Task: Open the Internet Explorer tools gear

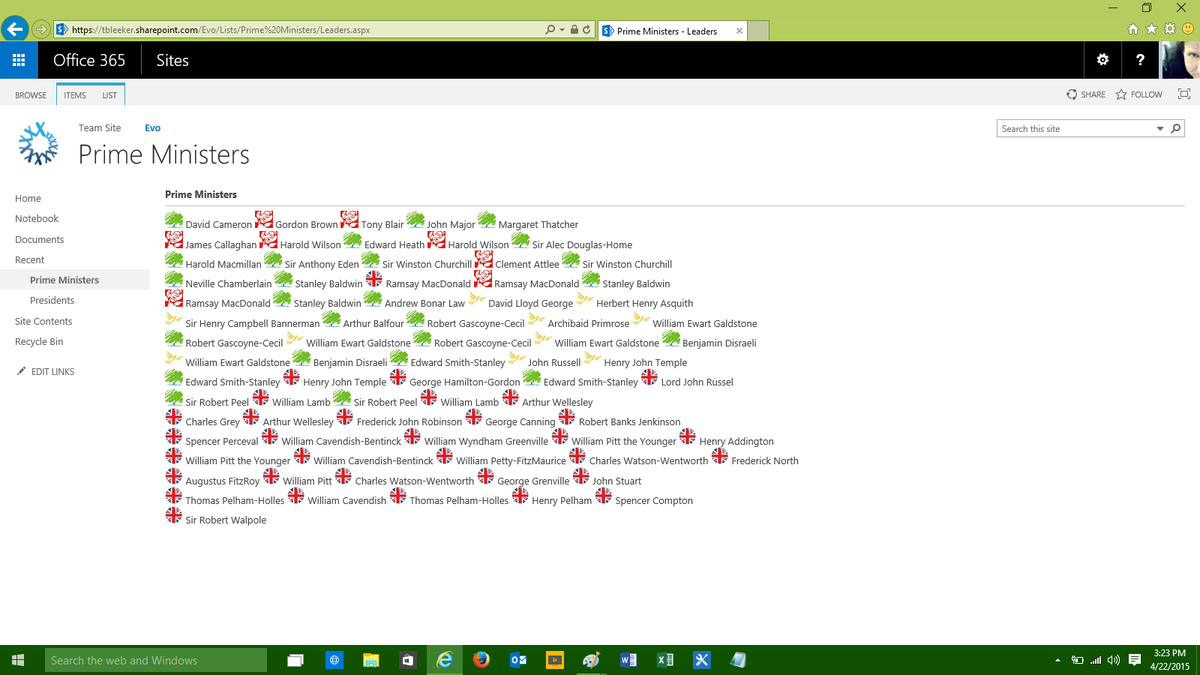Action: coord(1170,30)
